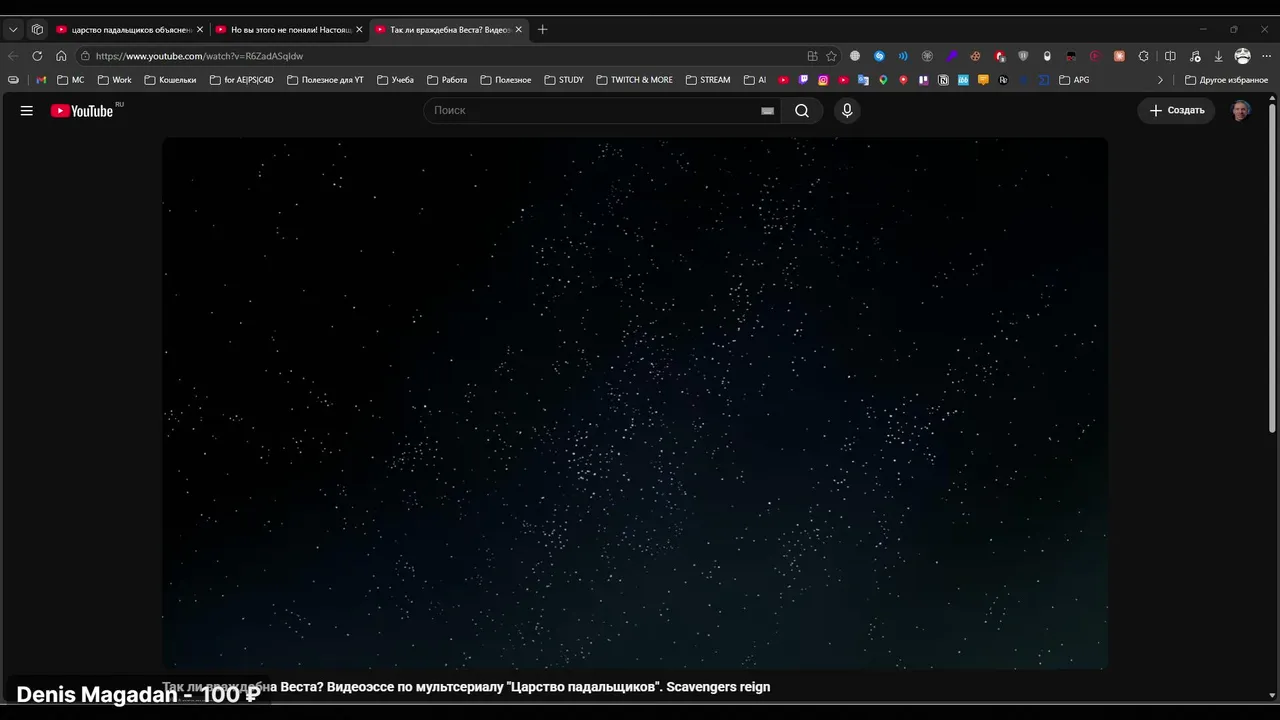
Task: Open the on-screen keyboard in search box
Action: point(767,111)
